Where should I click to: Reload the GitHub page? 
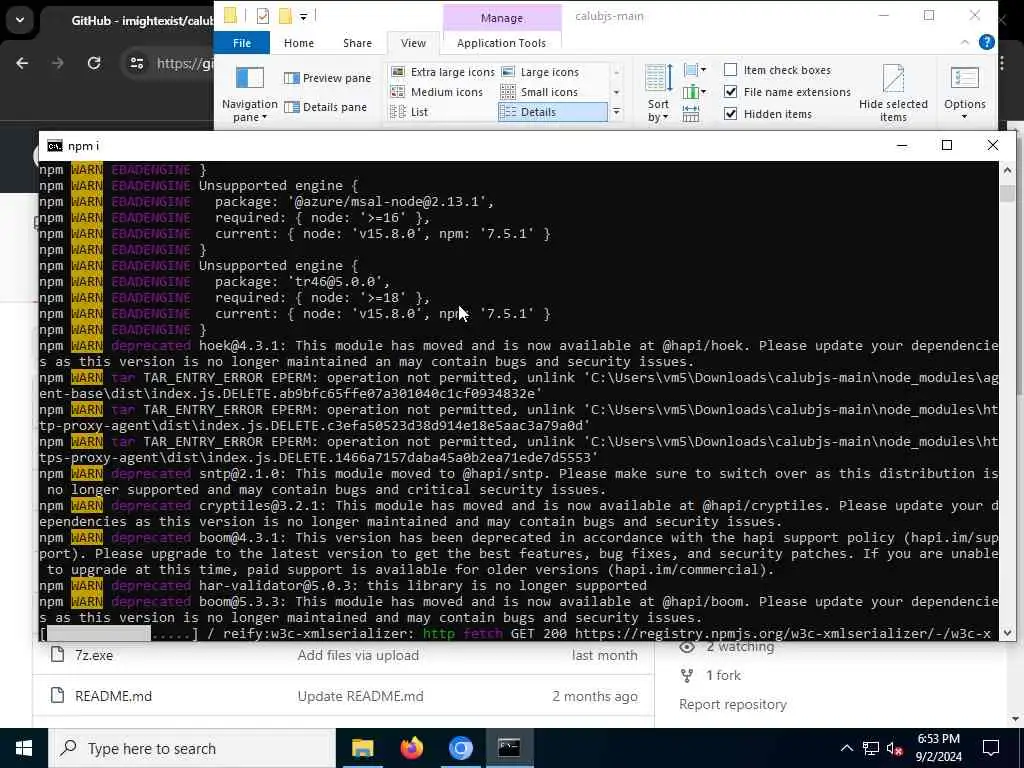94,63
